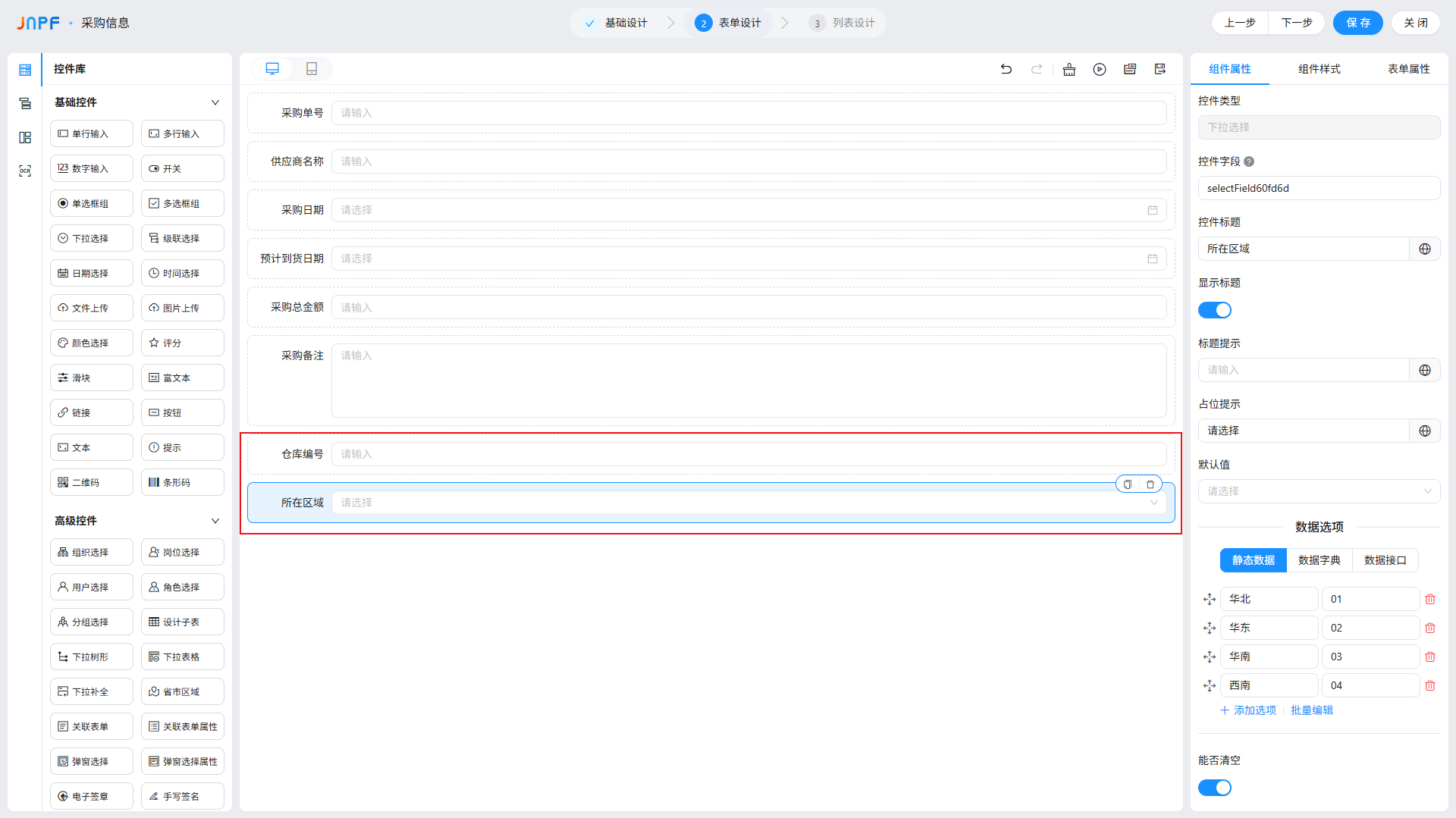Toggle the 显示标题 switch
This screenshot has height=818, width=1456.
pyautogui.click(x=1214, y=310)
